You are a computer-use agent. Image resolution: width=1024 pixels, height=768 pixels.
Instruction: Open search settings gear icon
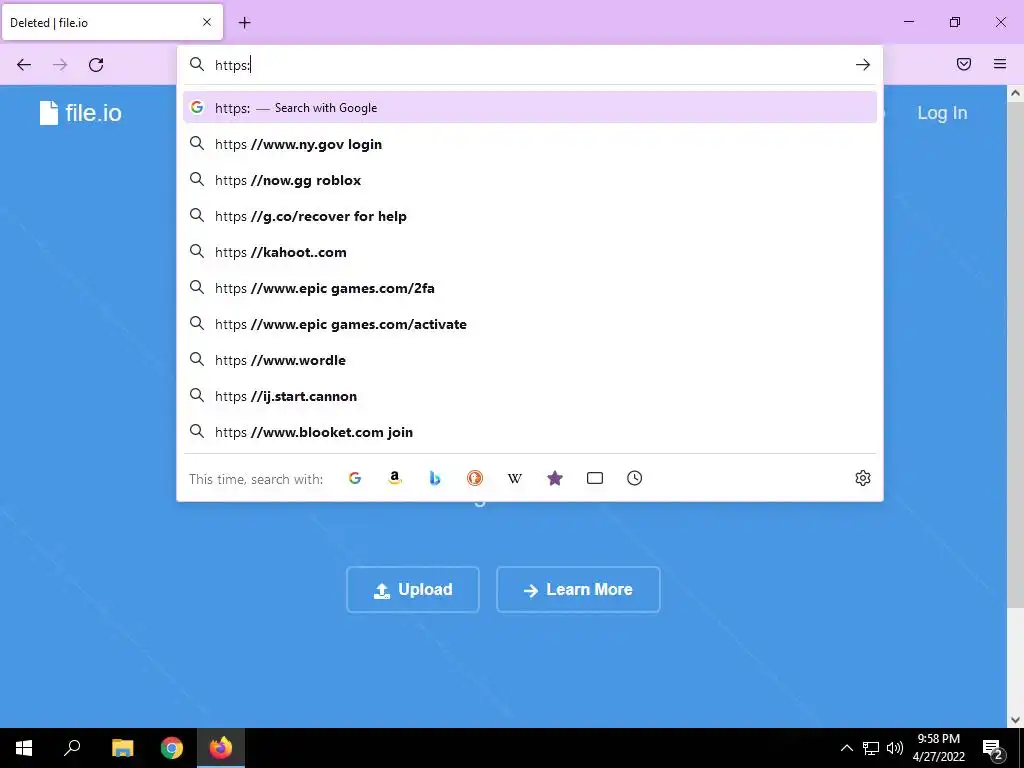(863, 478)
